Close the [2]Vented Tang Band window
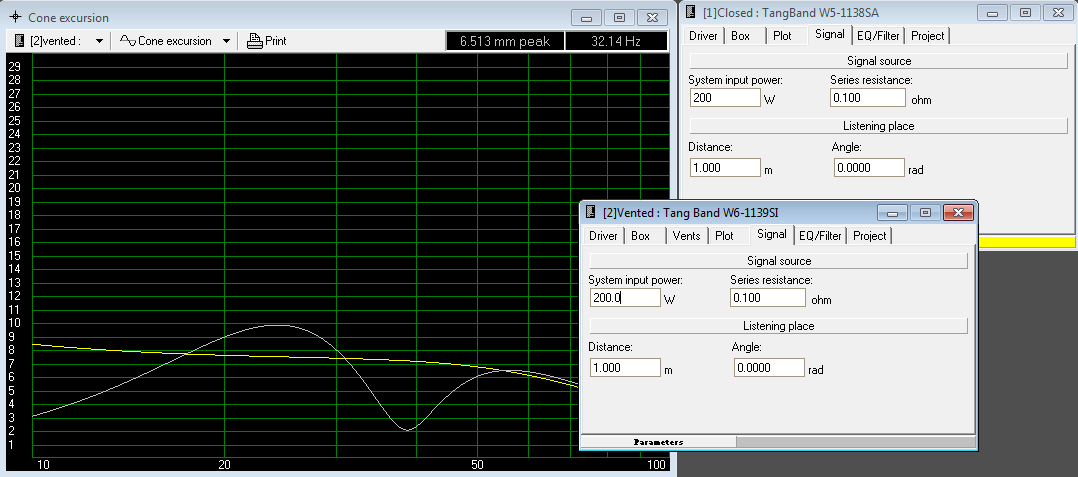The image size is (1078, 477). point(957,212)
